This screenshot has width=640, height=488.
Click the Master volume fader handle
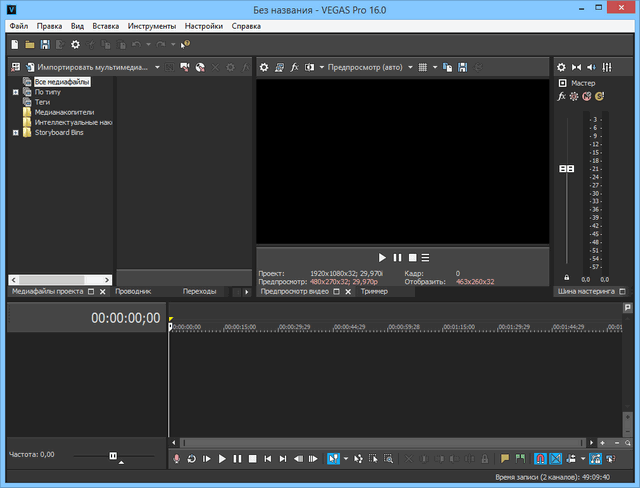pyautogui.click(x=567, y=169)
